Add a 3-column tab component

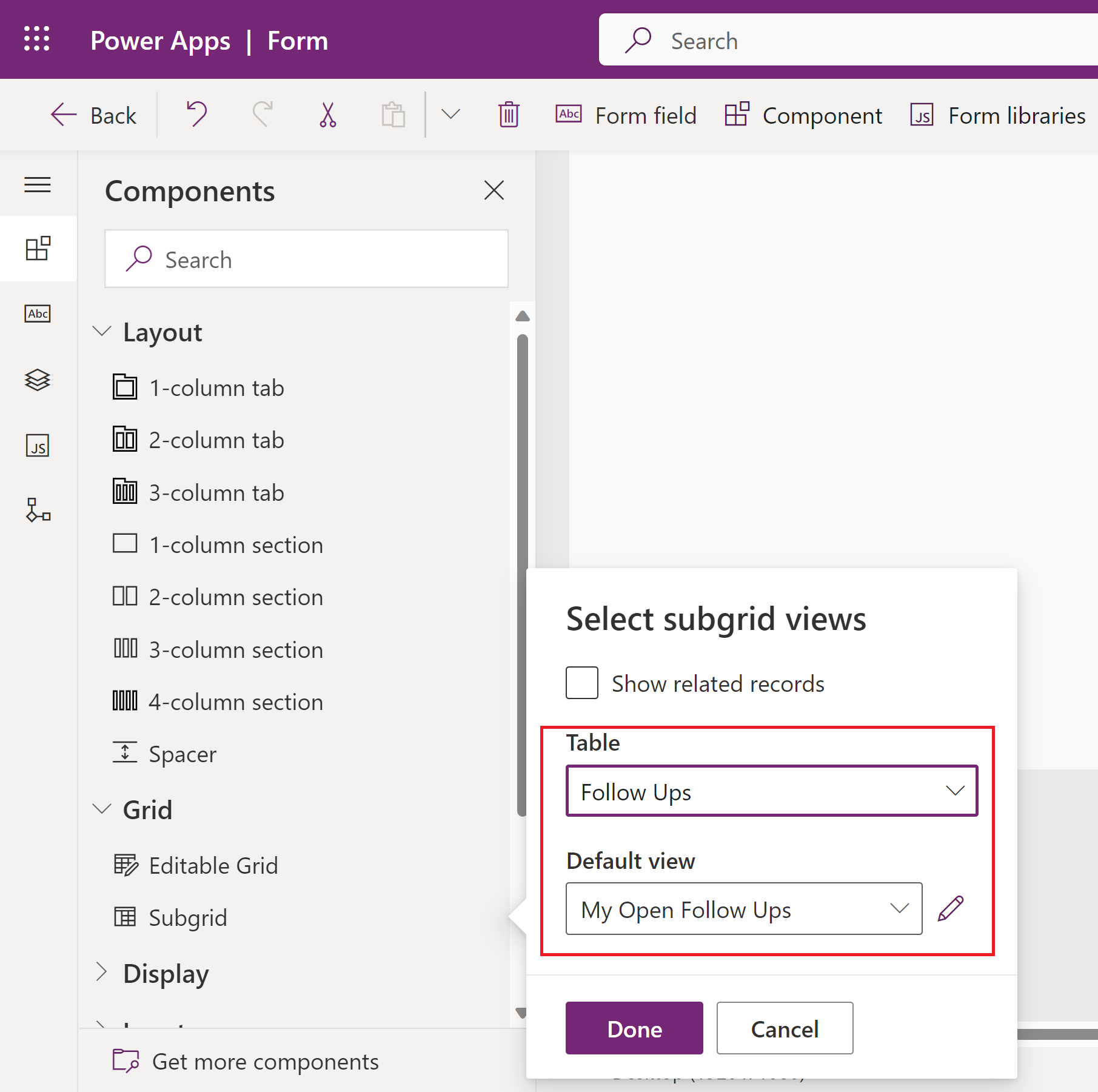tap(198, 492)
